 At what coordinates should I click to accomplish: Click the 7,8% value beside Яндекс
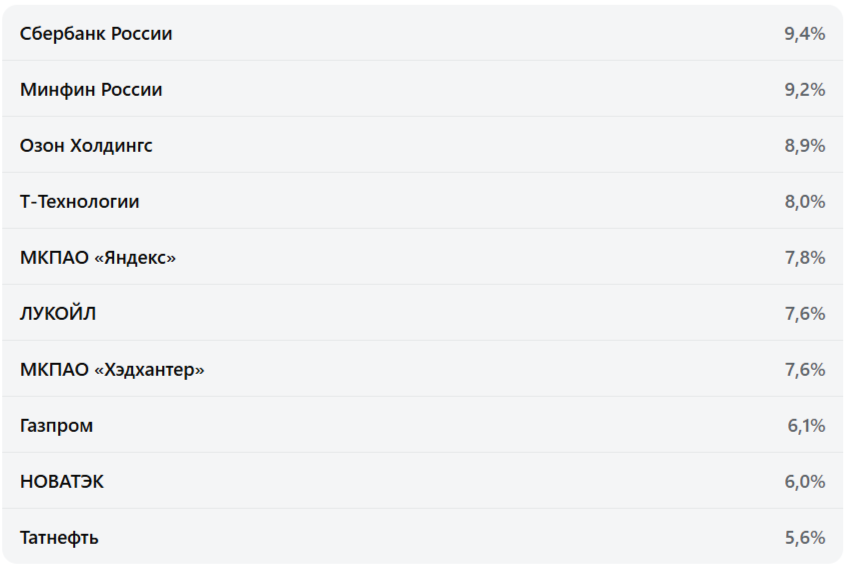(805, 258)
